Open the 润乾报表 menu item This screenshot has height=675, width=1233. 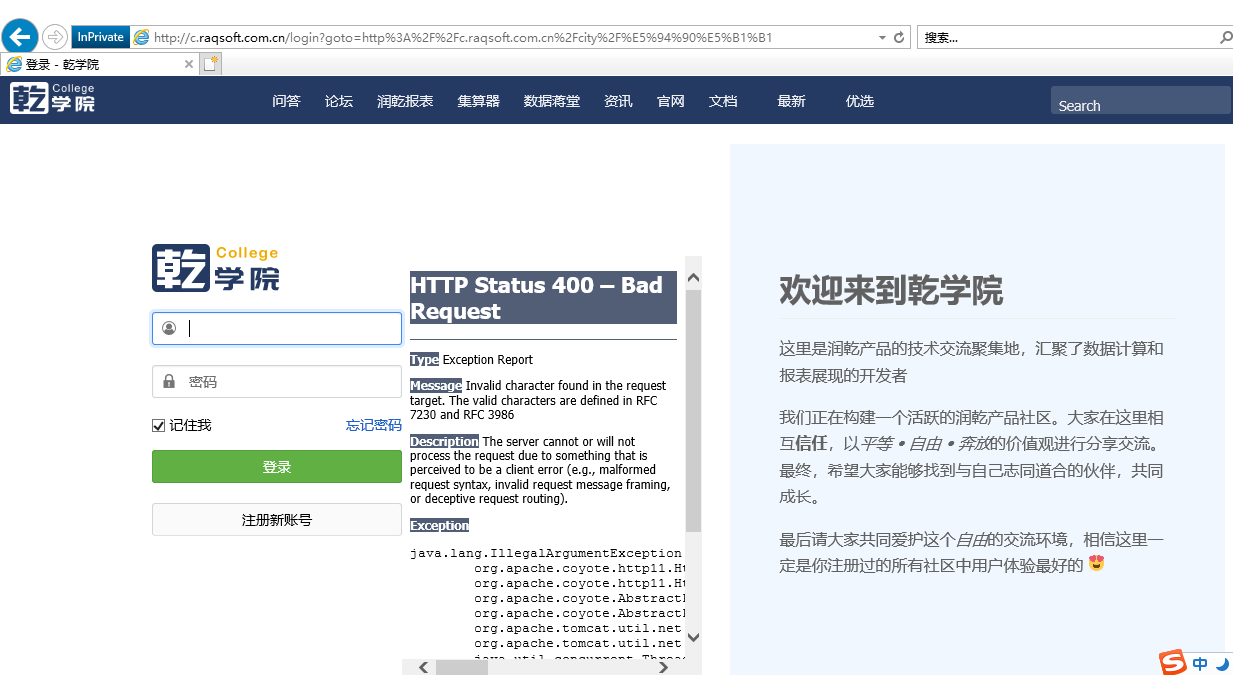point(405,101)
